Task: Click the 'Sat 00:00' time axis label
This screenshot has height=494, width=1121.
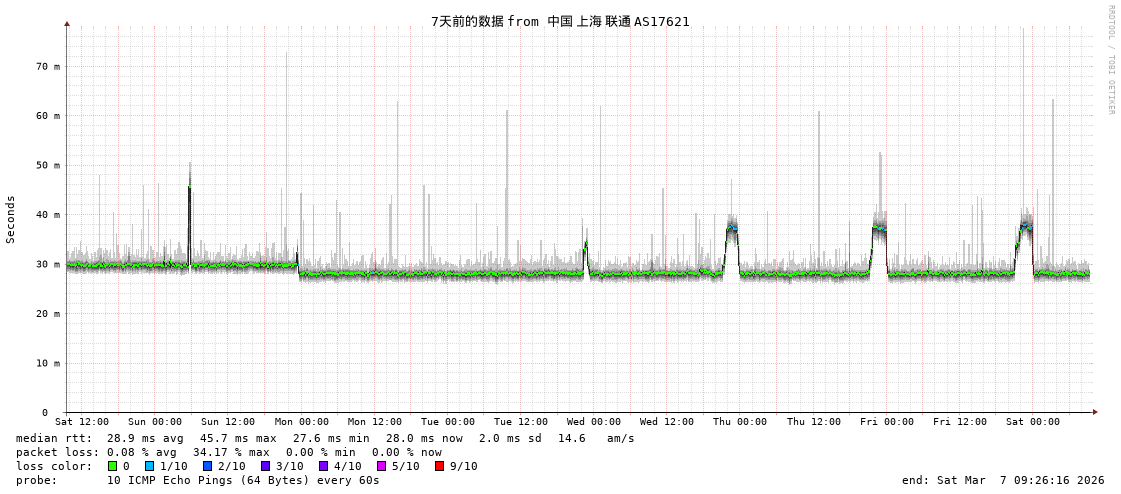Action: pyautogui.click(x=1032, y=422)
